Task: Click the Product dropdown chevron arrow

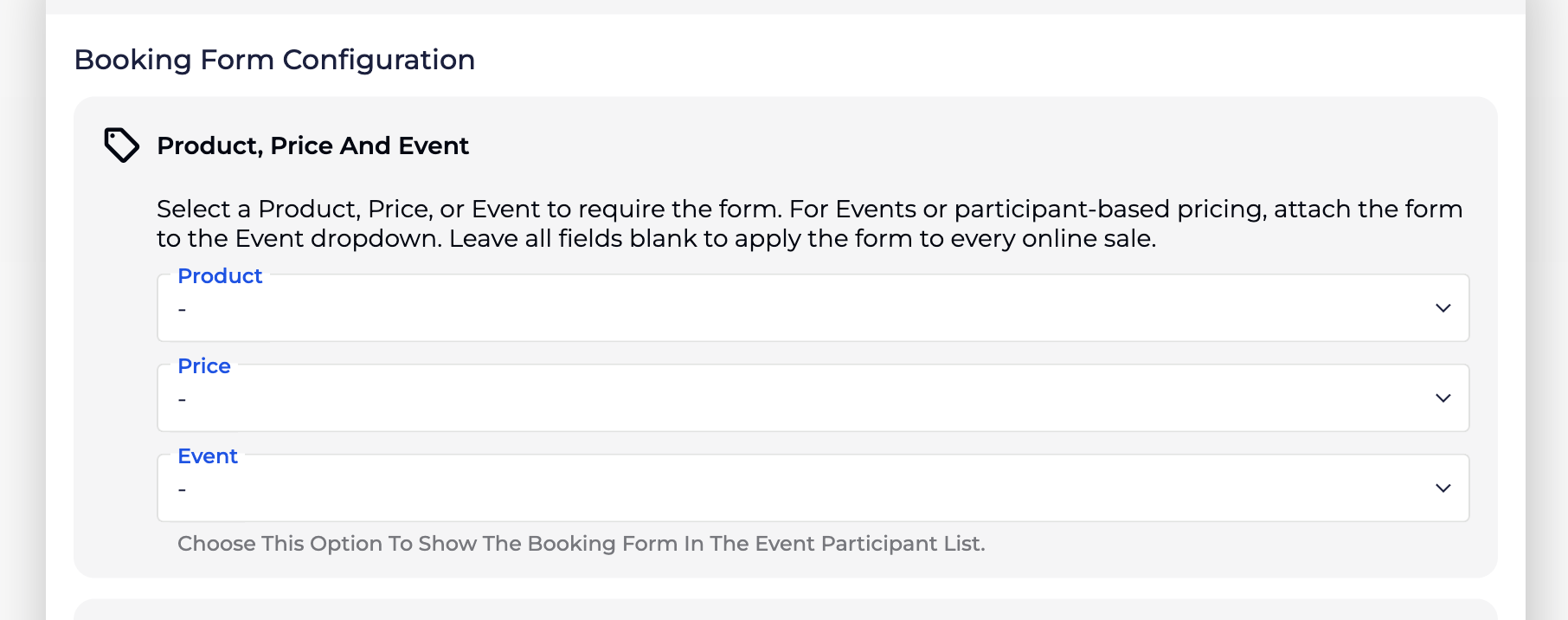Action: click(x=1443, y=308)
